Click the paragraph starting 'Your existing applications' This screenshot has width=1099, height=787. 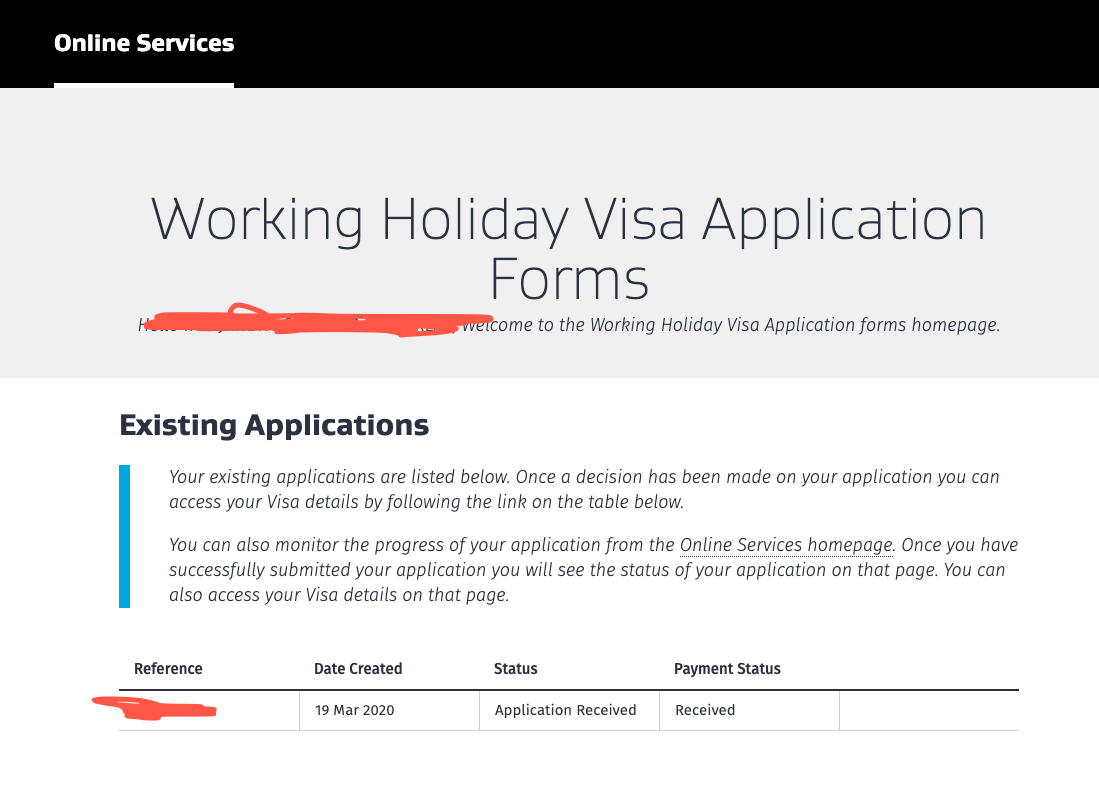click(x=584, y=489)
